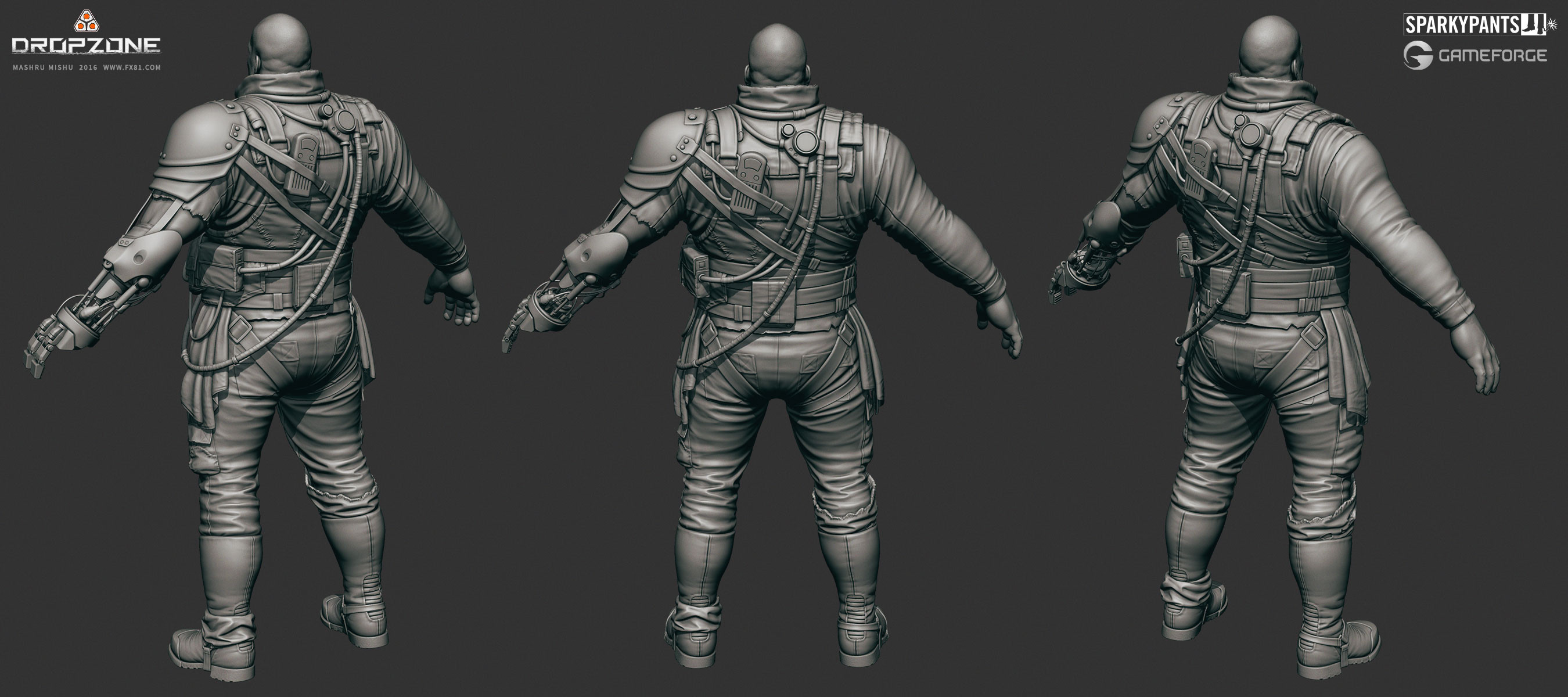The height and width of the screenshot is (697, 1568).
Task: Click the DROPZONE logo text
Action: [x=87, y=46]
